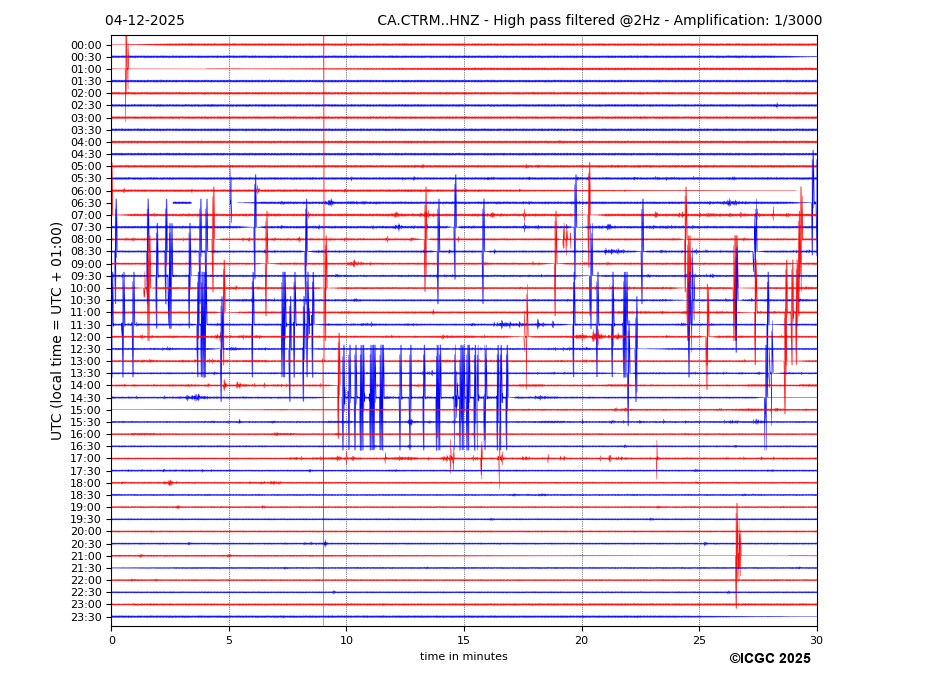
Task: Select the 10 minute x-axis tick label
Action: pyautogui.click(x=346, y=640)
